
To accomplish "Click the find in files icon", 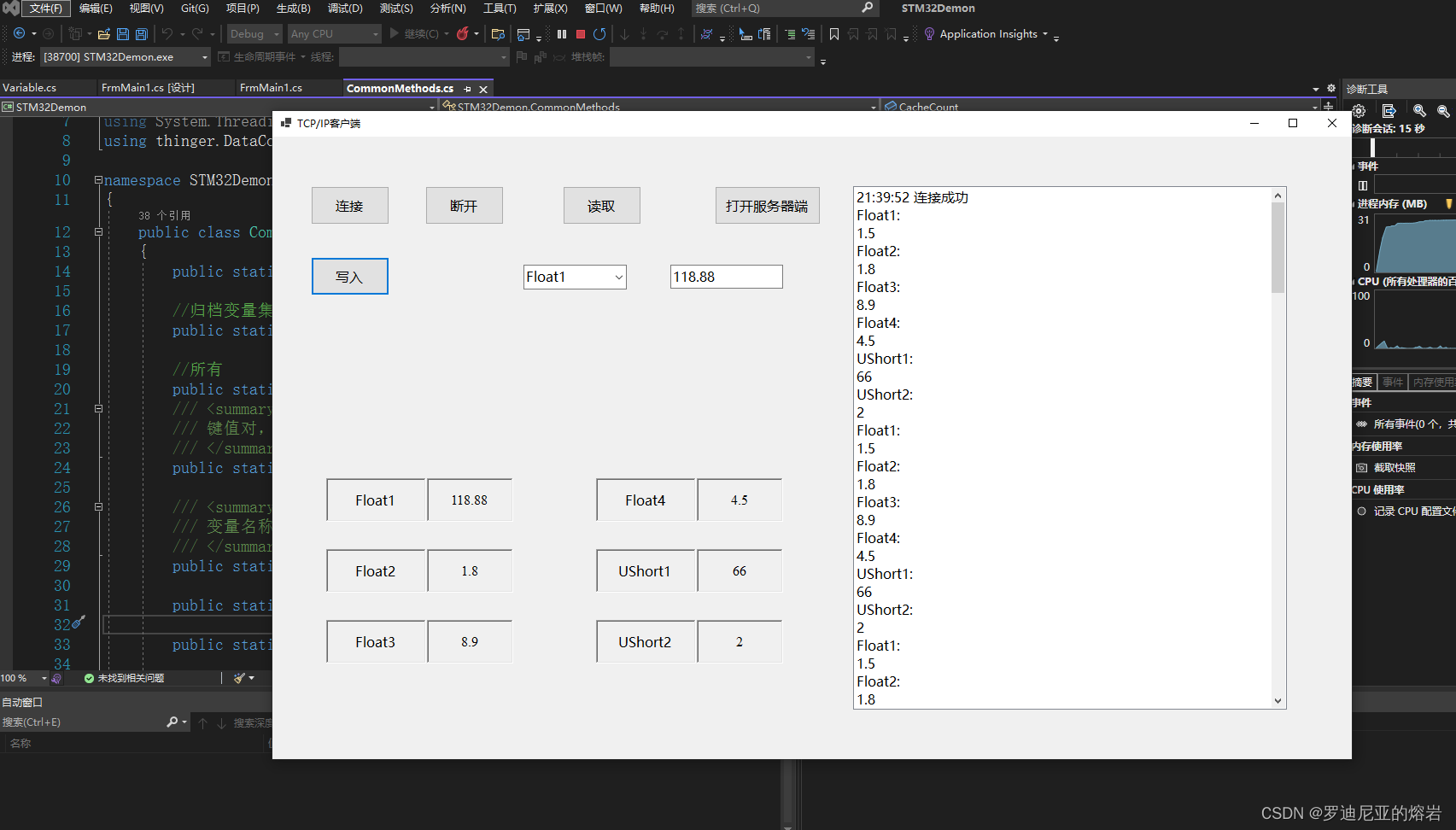I will point(499,34).
